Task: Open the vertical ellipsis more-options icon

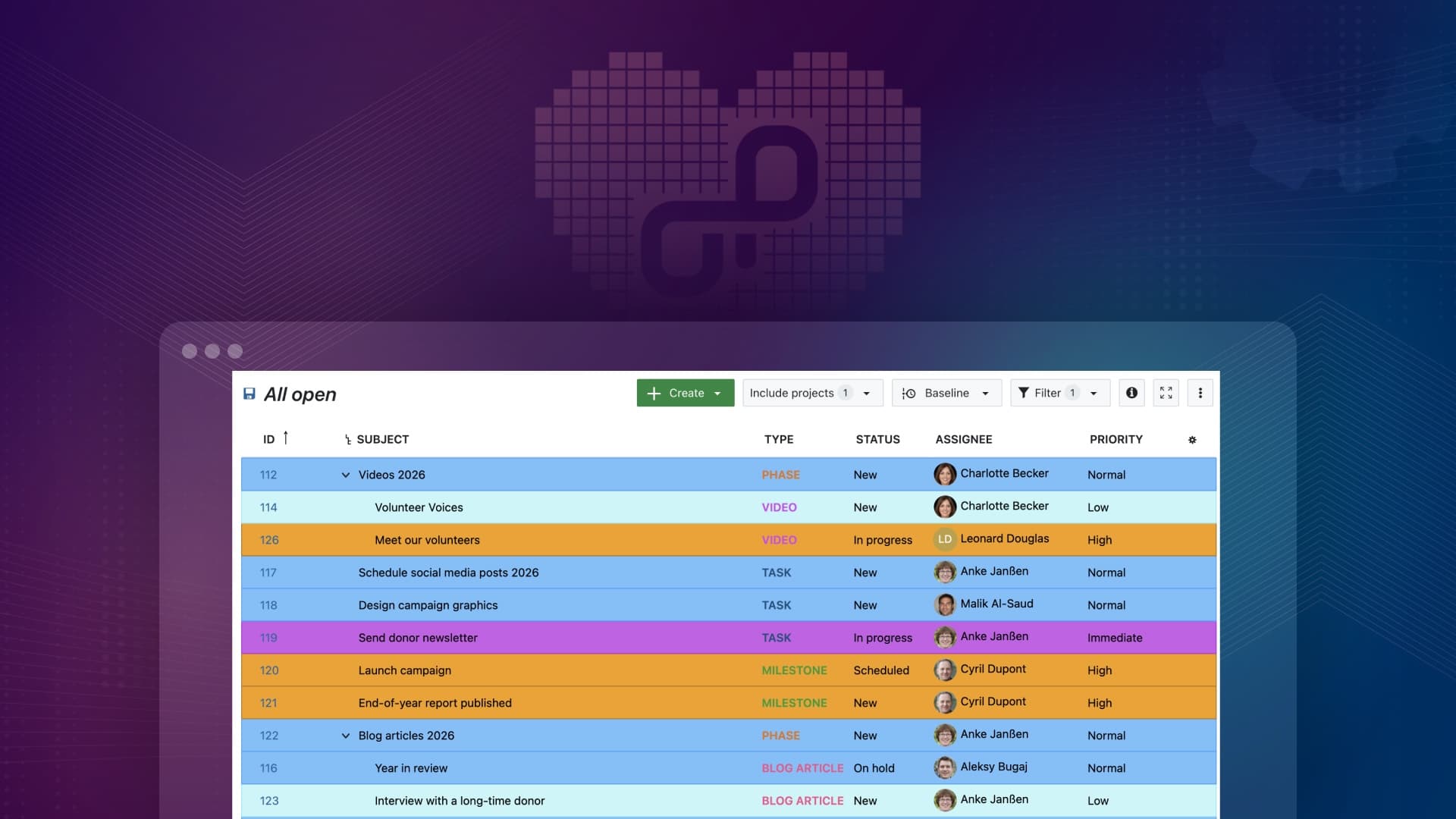Action: (1200, 393)
